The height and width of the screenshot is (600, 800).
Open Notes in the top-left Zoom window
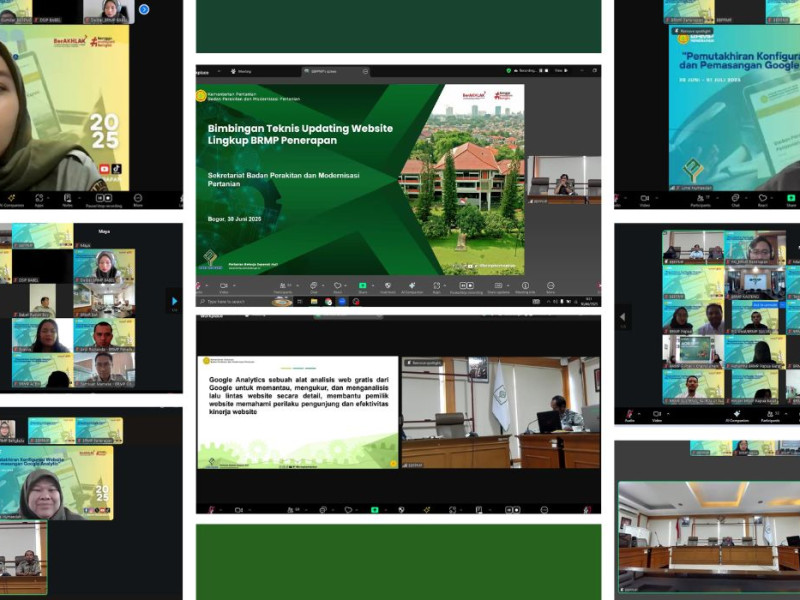[x=68, y=199]
